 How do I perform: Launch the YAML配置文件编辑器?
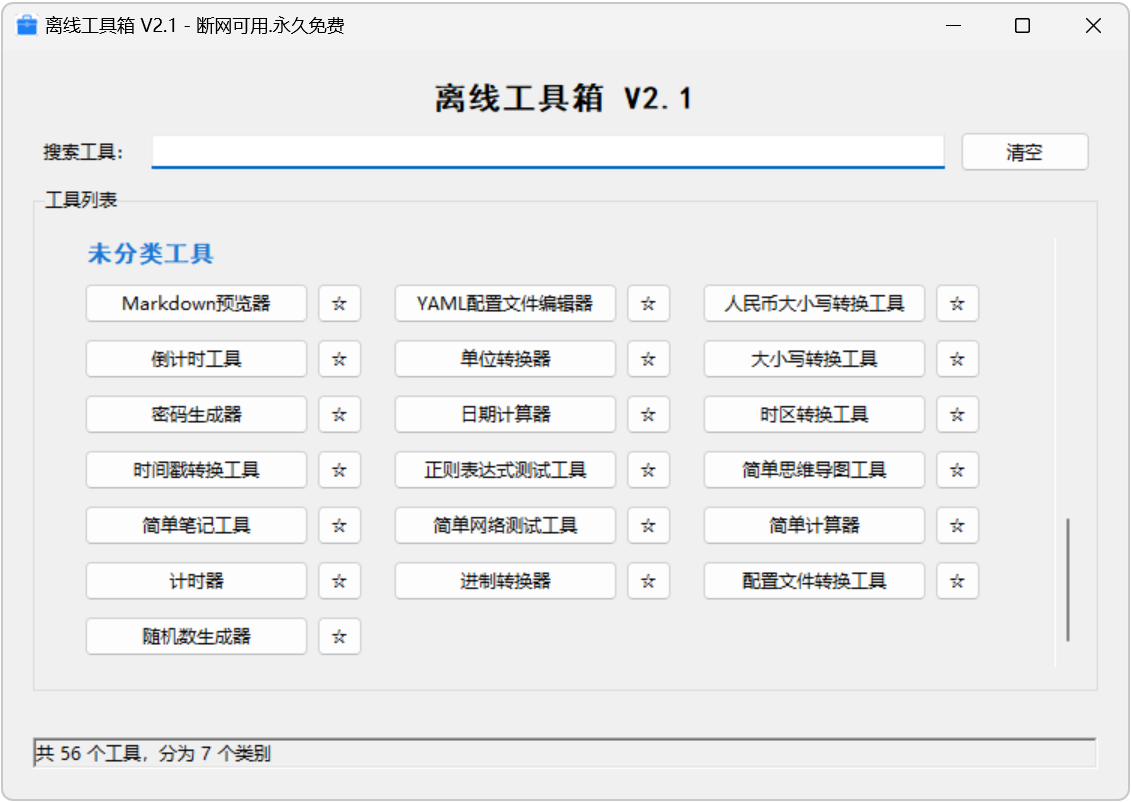(x=505, y=304)
